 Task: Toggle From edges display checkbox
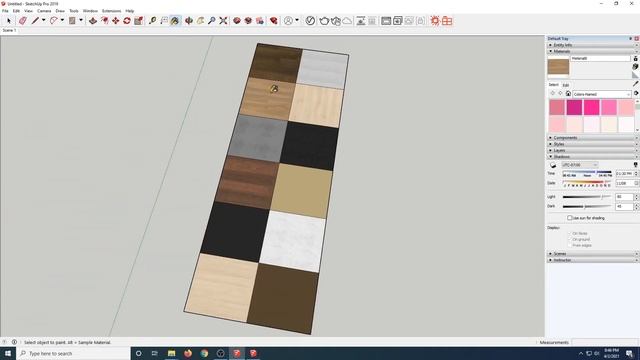(569, 246)
